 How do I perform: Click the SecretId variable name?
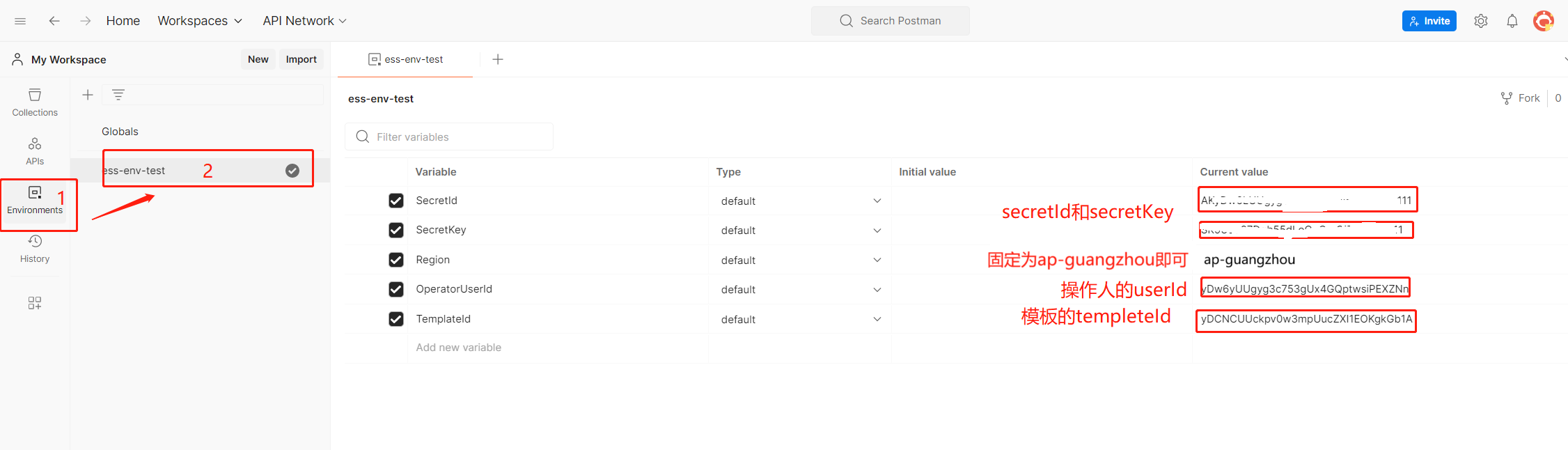437,201
